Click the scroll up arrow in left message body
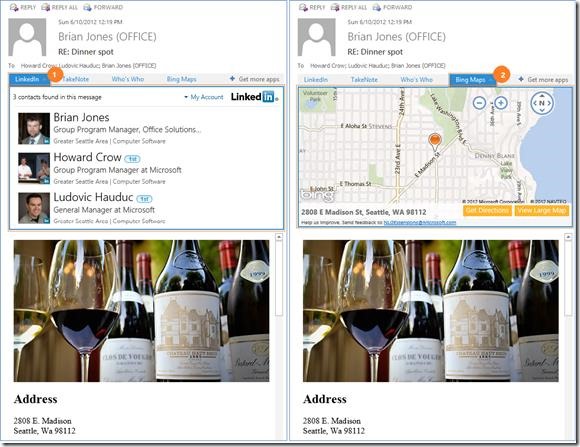The width and height of the screenshot is (580, 447). tap(279, 237)
